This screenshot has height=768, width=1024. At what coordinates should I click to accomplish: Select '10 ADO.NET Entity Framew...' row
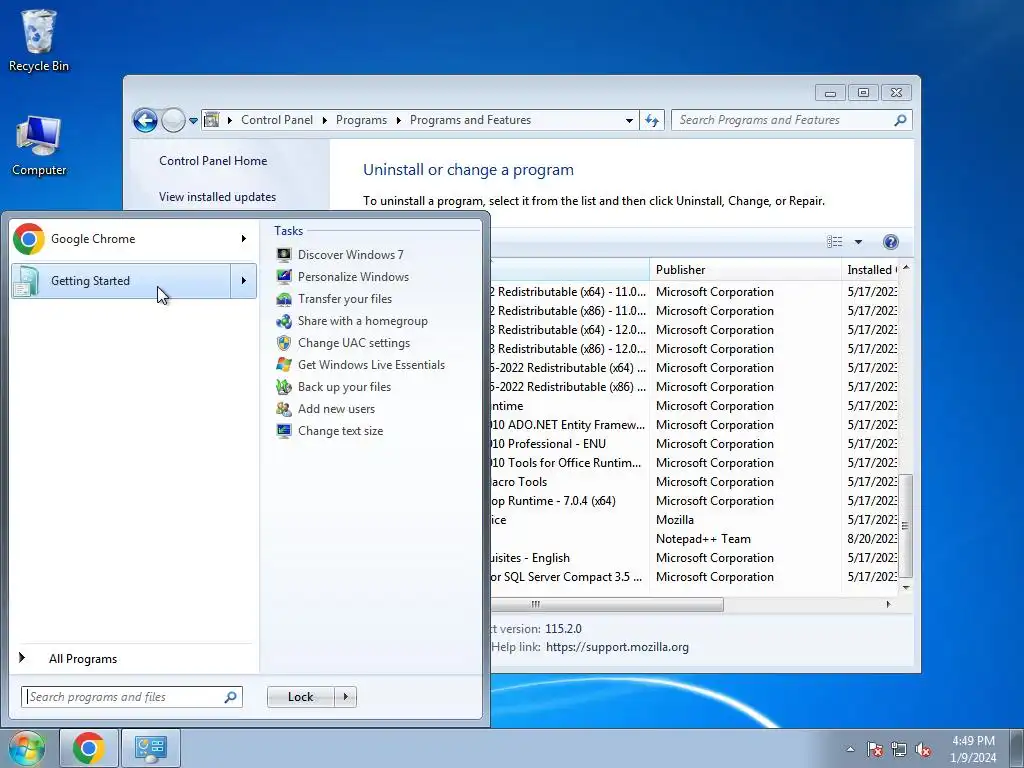pyautogui.click(x=694, y=425)
